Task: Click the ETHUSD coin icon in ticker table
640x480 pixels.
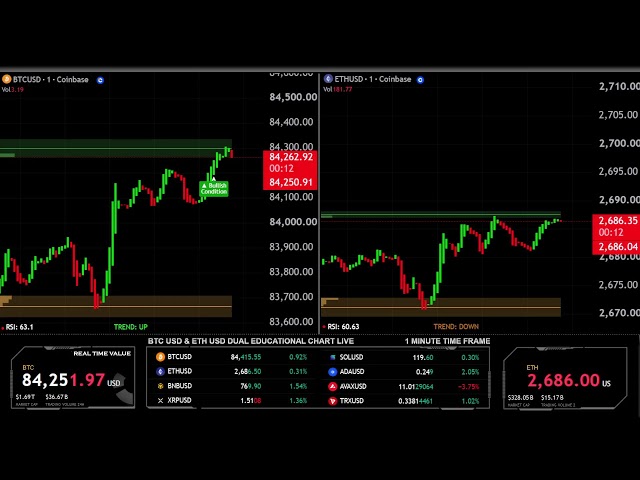Action: coord(160,371)
